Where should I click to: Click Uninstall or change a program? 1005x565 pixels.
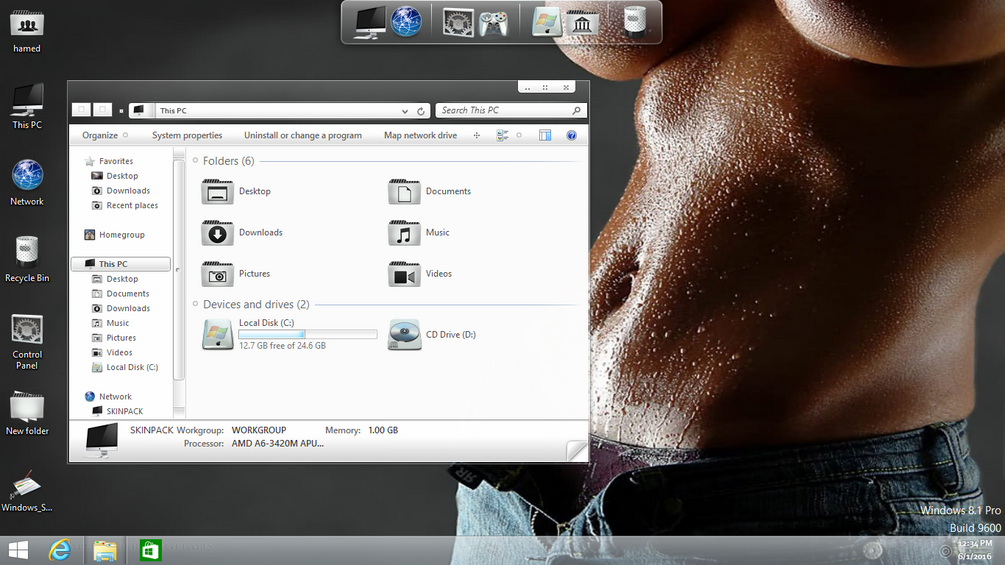[303, 135]
